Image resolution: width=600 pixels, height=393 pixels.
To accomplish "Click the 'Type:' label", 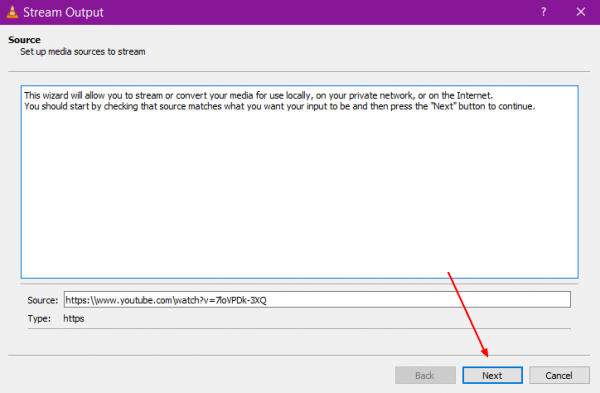I will point(39,319).
